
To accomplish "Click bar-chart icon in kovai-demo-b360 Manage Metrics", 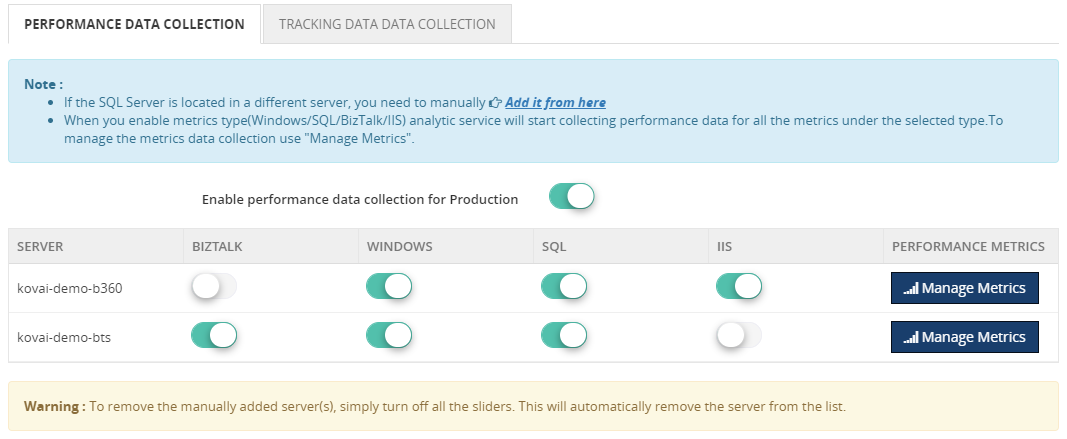I will (x=910, y=289).
